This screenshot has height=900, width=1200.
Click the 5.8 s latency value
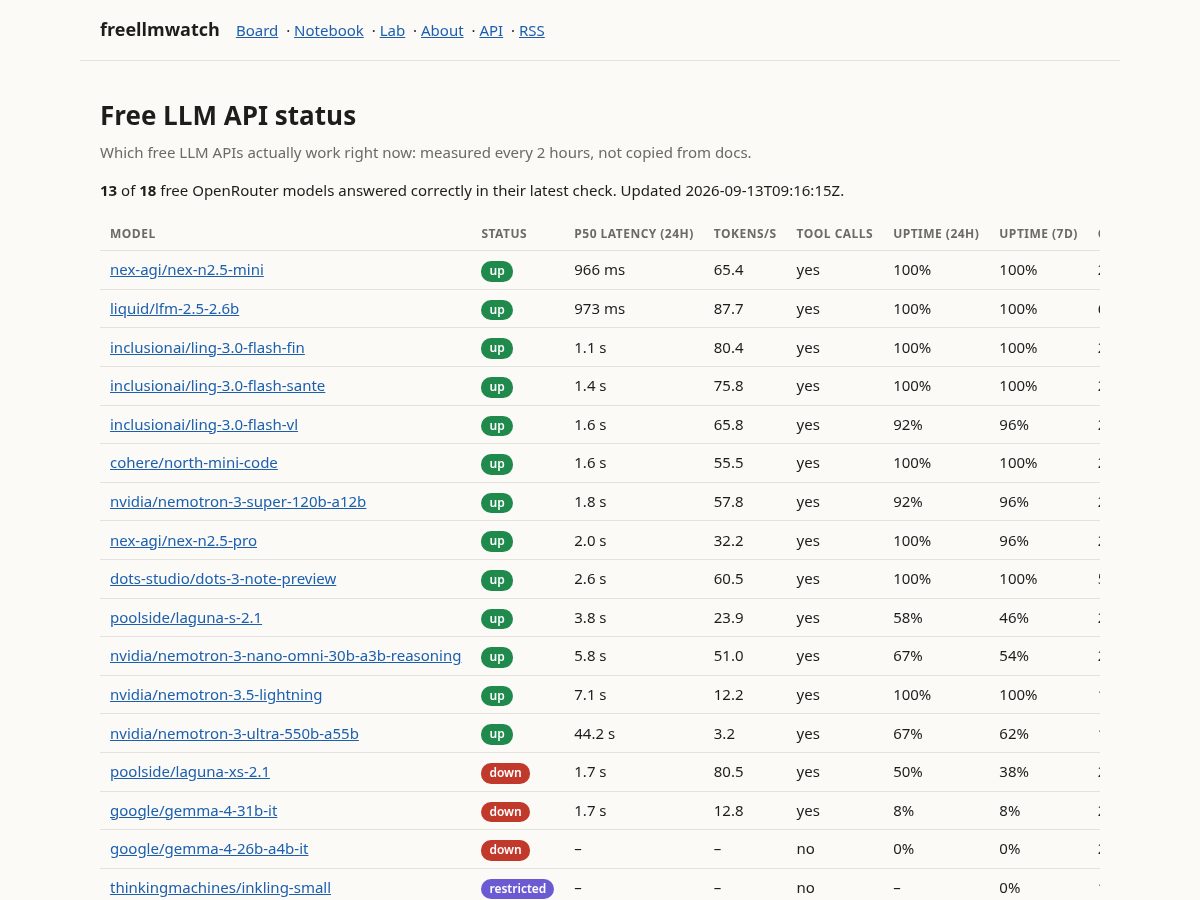click(x=590, y=656)
